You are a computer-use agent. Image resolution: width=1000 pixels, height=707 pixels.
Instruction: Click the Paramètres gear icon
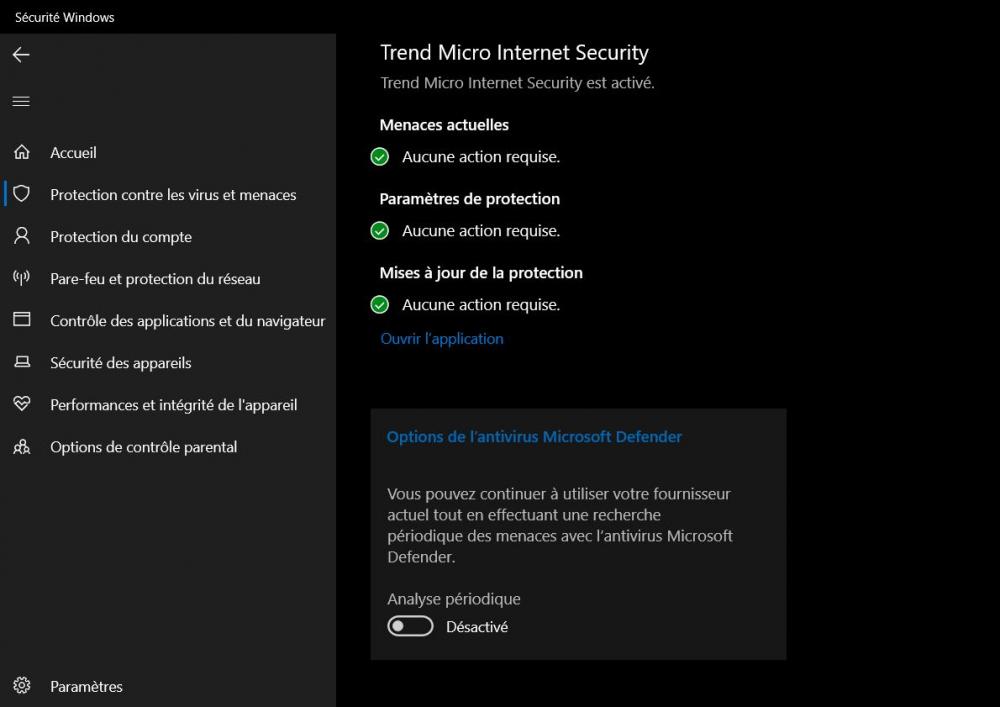point(21,686)
